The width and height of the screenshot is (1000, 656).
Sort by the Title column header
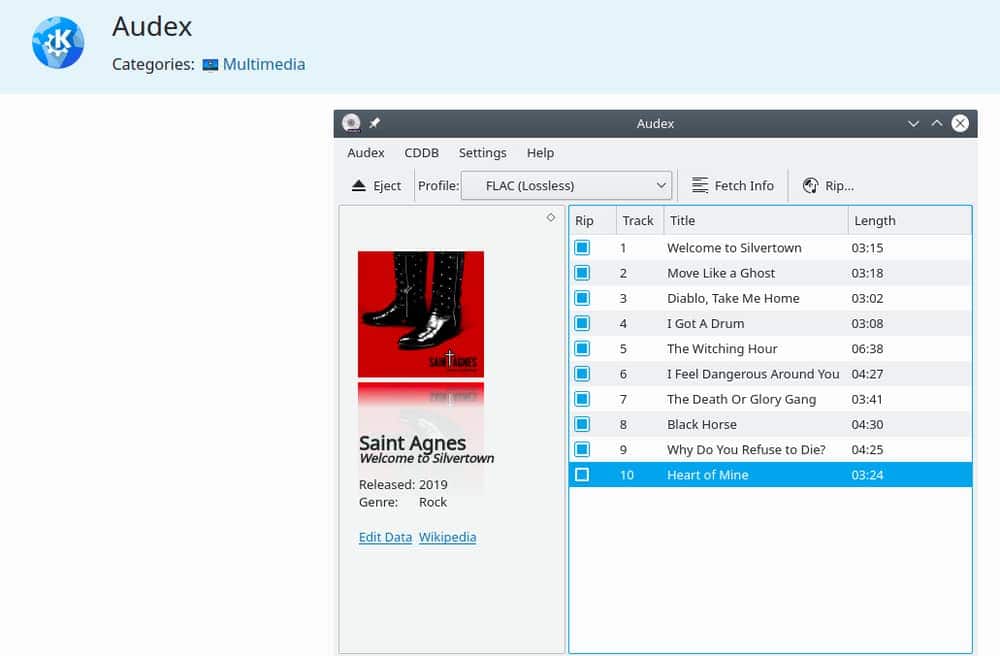click(x=756, y=221)
